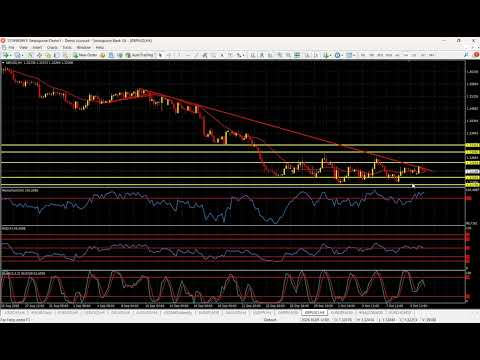
Task: Select the Text drawing tool
Action: click(x=222, y=55)
